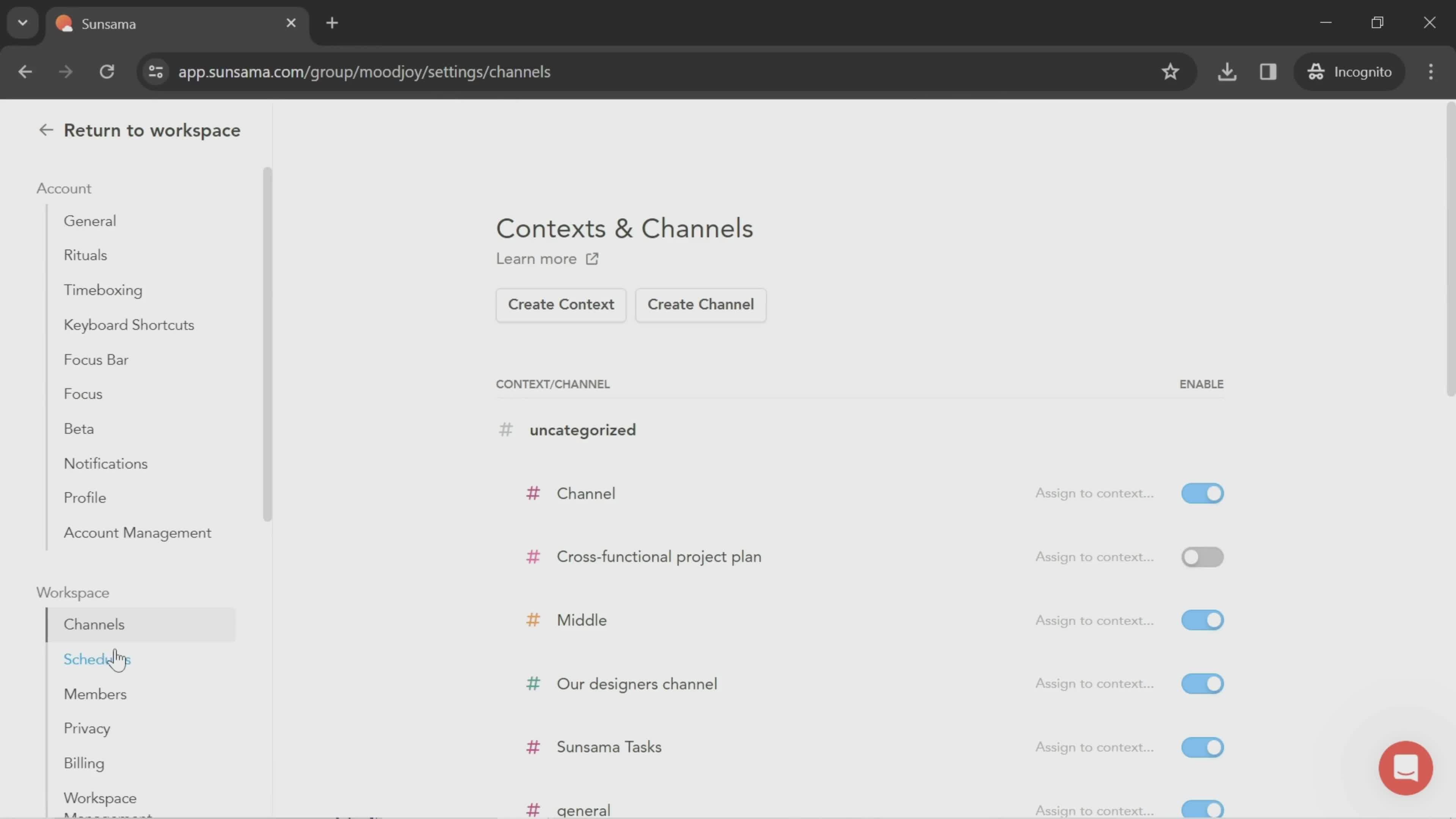Click Assign to context for Cross-functional project plan
The image size is (1456, 819).
pyautogui.click(x=1094, y=556)
